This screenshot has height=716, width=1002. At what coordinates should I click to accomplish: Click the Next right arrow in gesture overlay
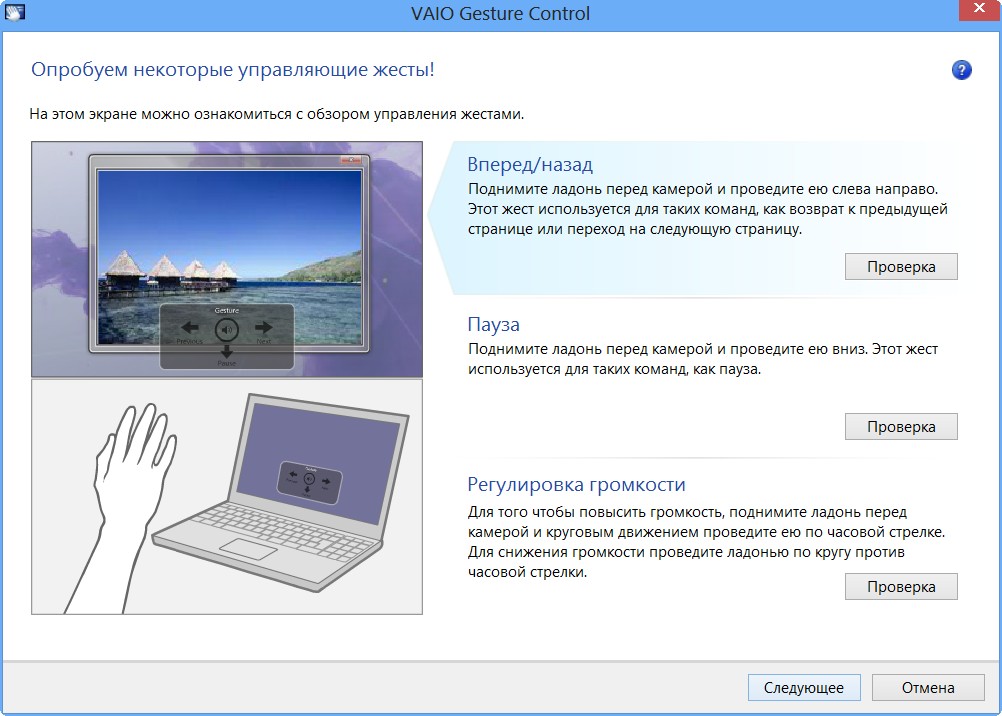(263, 328)
